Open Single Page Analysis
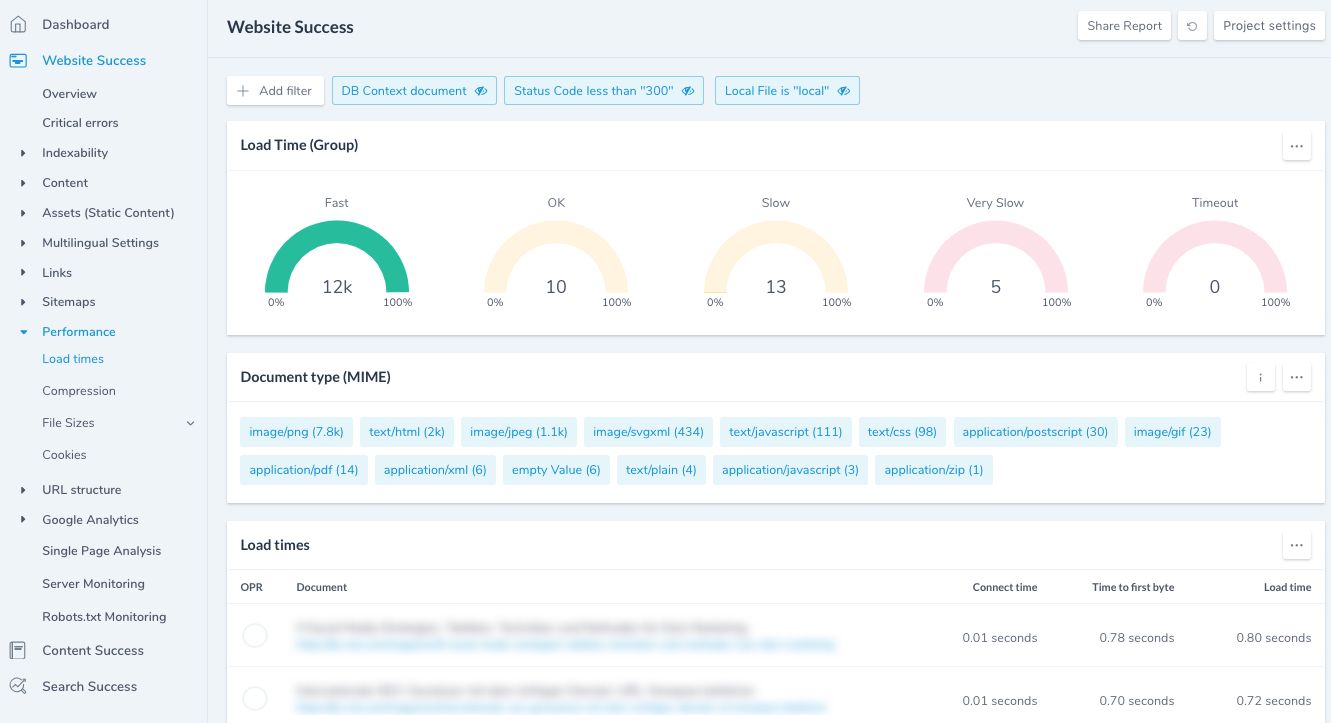The width and height of the screenshot is (1331, 723). coord(101,551)
